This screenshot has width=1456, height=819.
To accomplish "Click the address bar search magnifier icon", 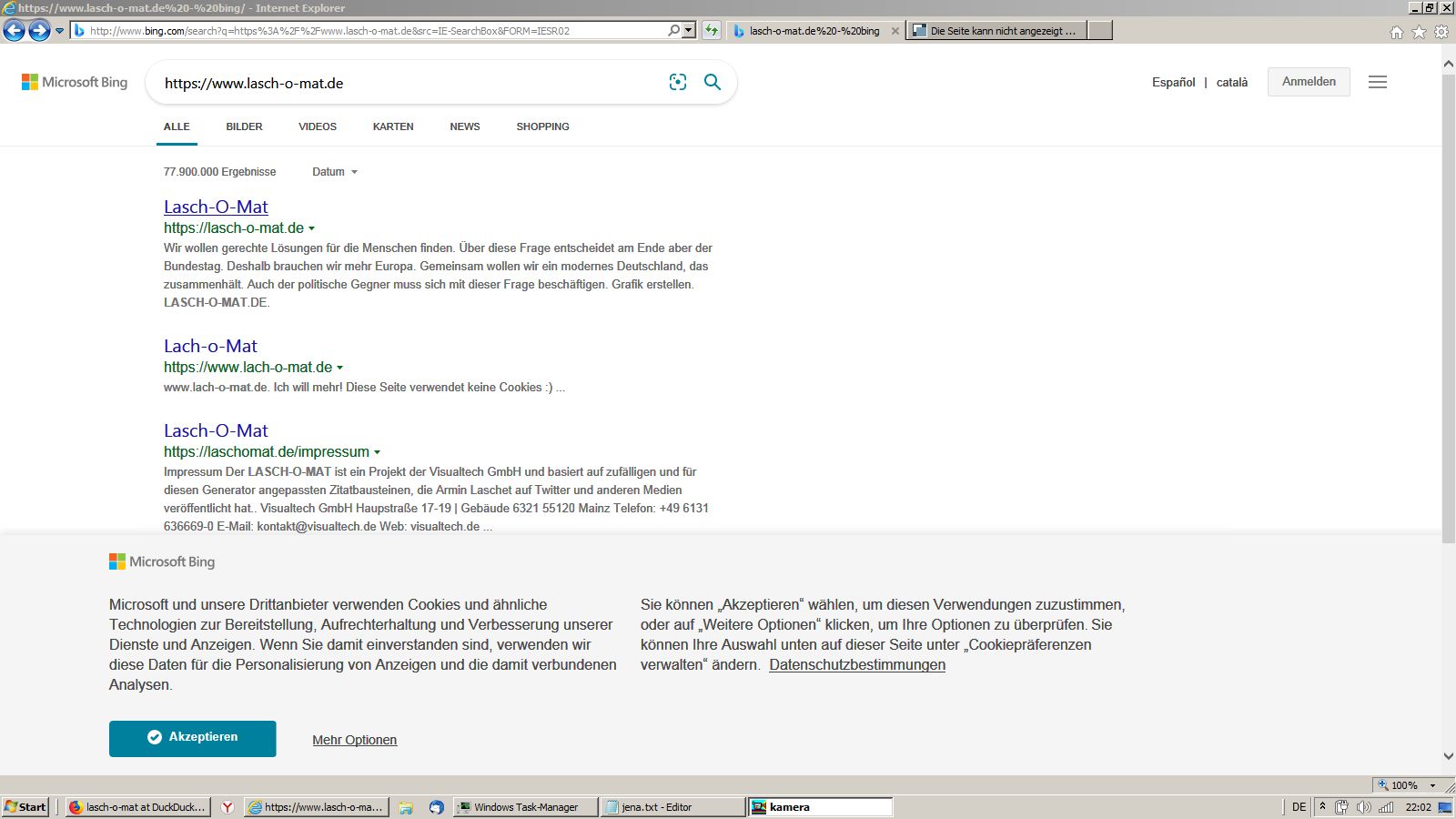I will point(674,30).
